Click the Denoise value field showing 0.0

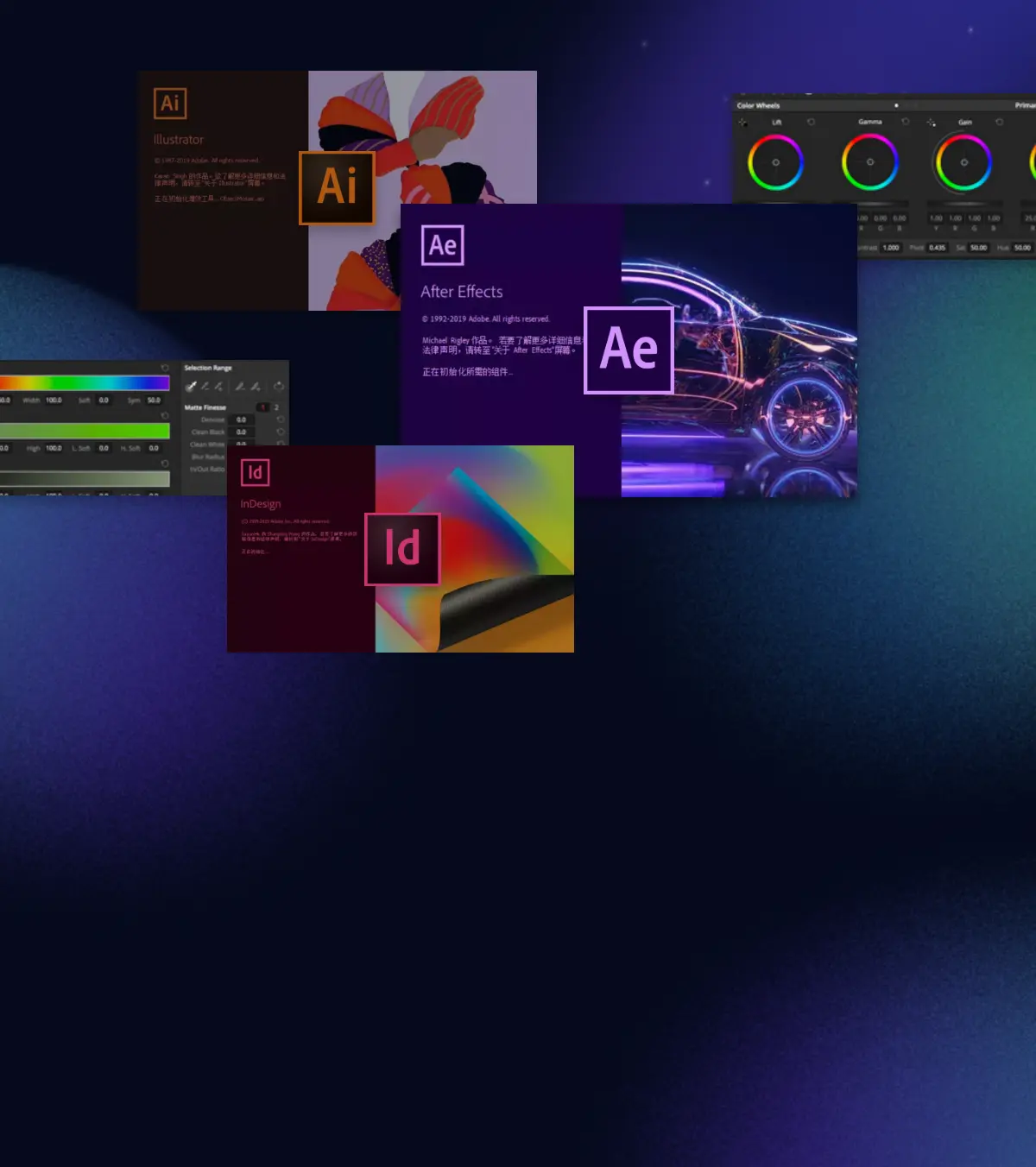241,420
